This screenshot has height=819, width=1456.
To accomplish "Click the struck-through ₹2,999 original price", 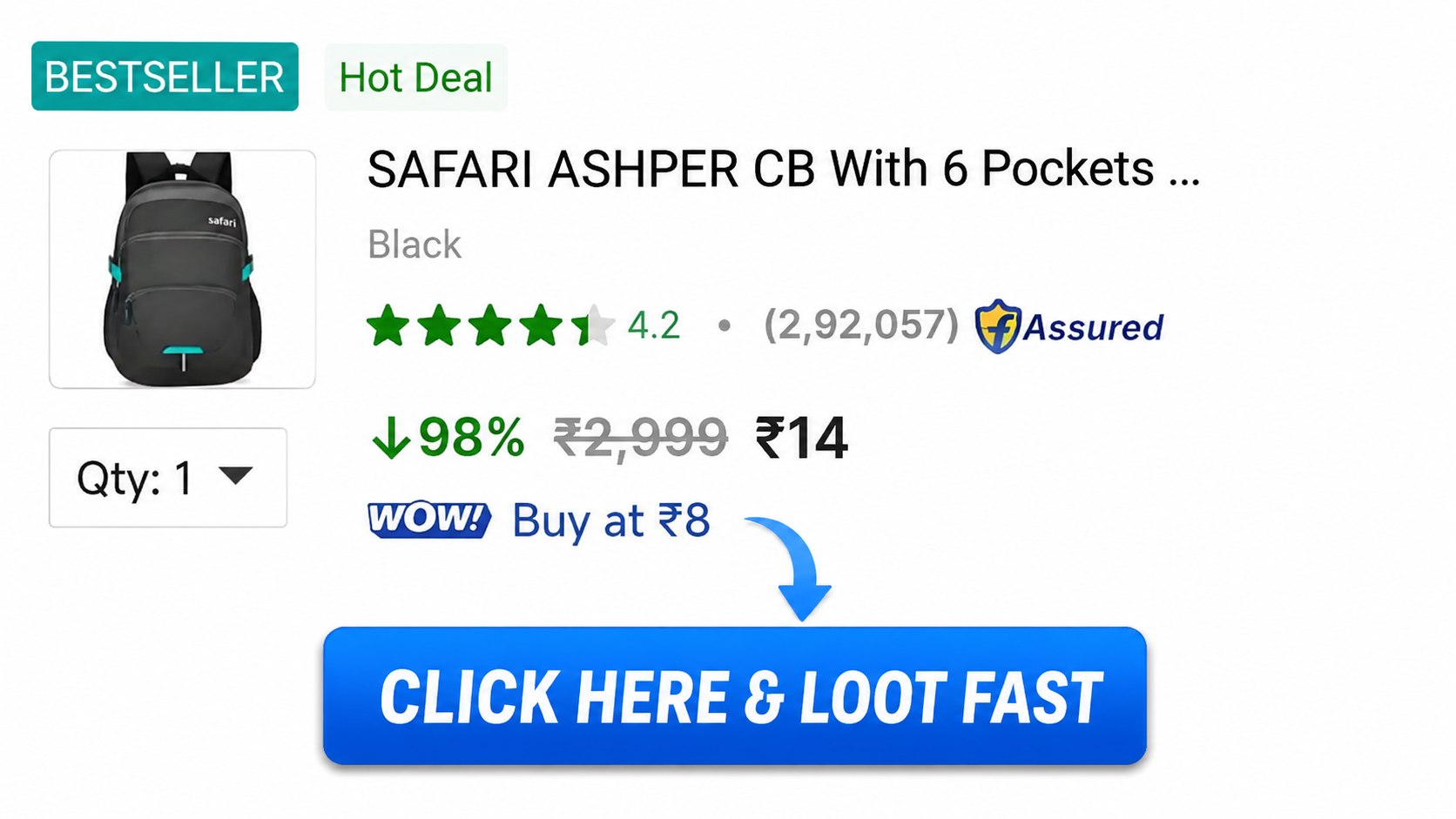I will coord(641,438).
